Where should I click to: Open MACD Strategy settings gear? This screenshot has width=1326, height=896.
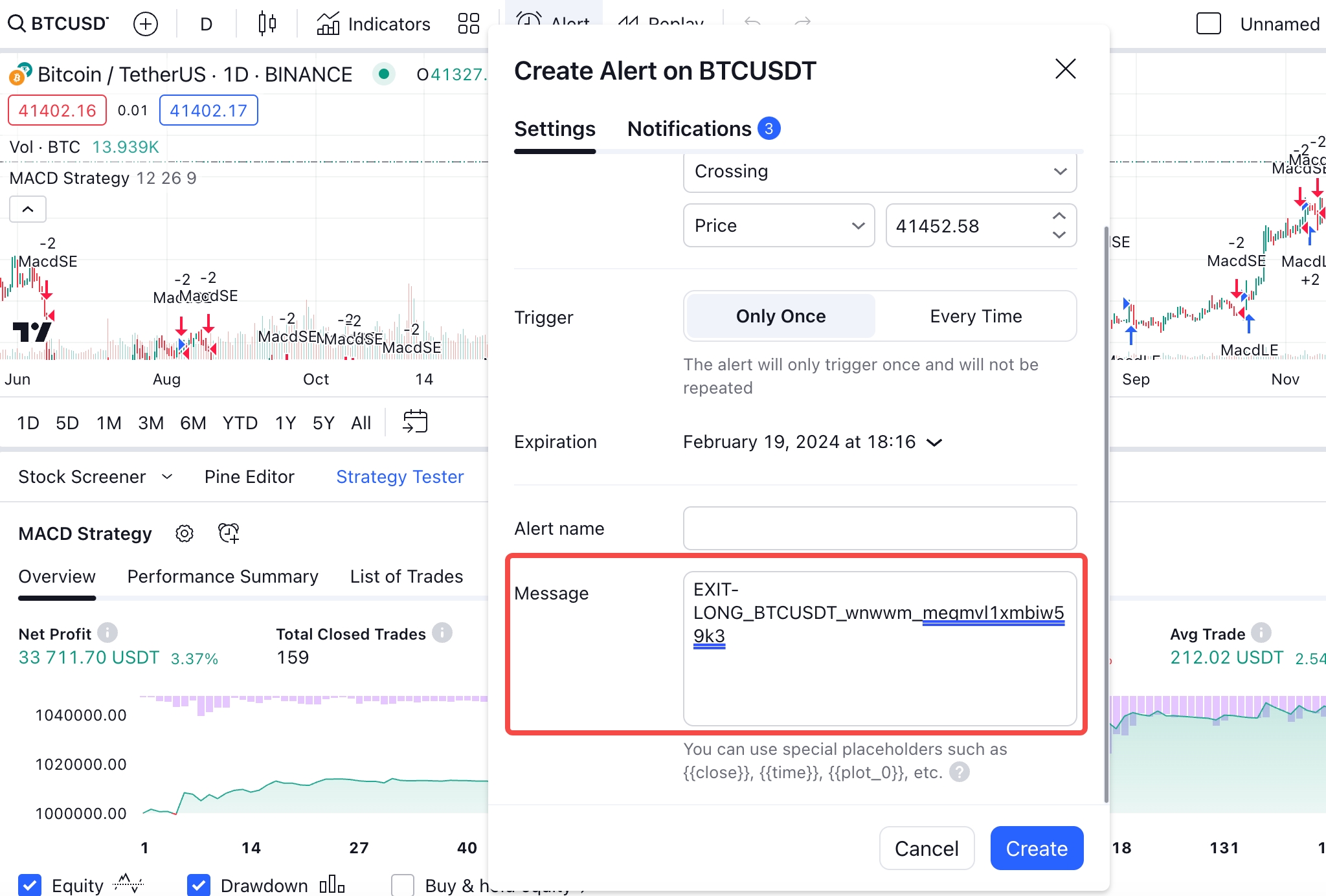(x=185, y=533)
